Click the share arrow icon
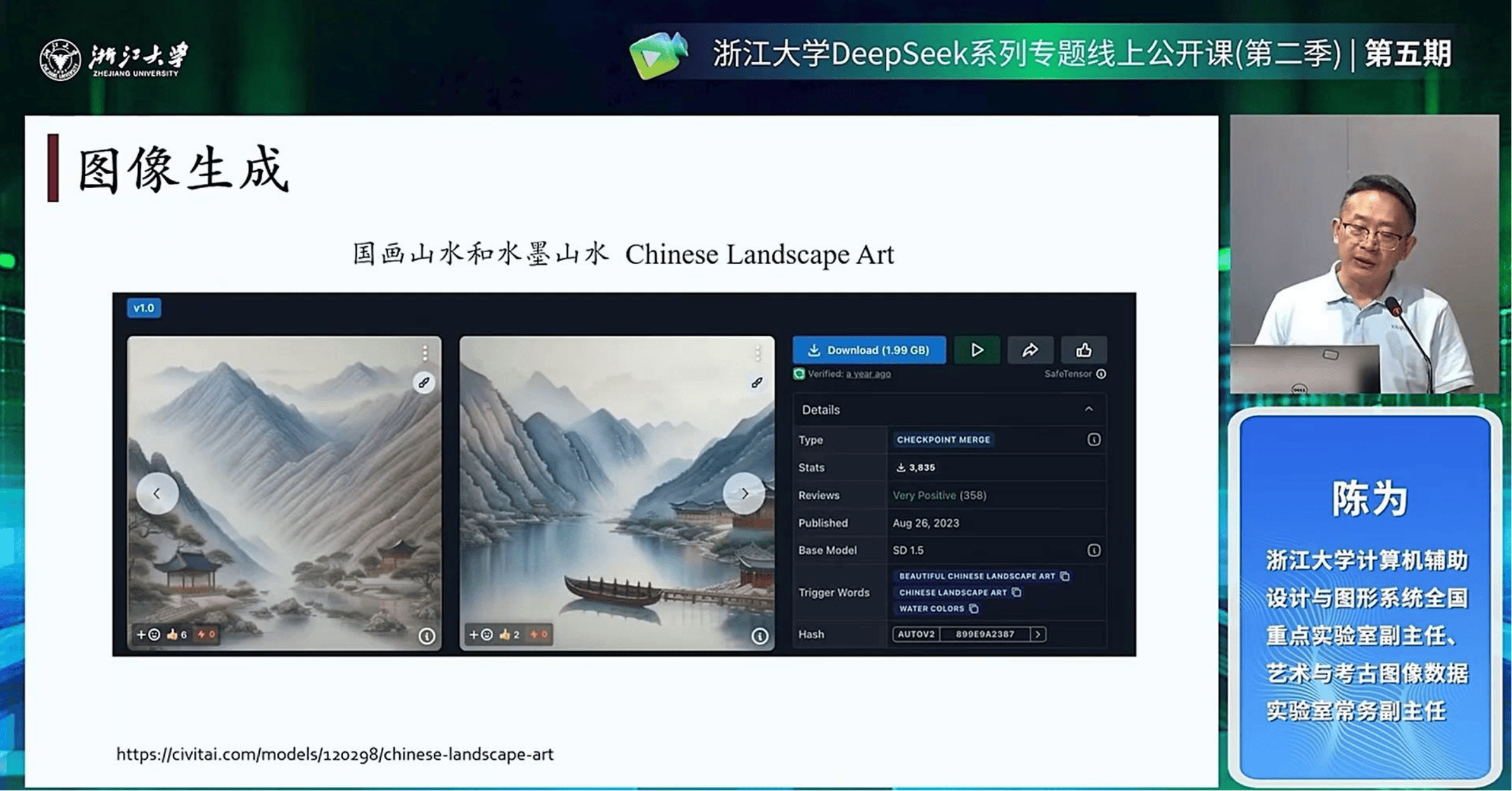The width and height of the screenshot is (1512, 791). click(x=1030, y=350)
